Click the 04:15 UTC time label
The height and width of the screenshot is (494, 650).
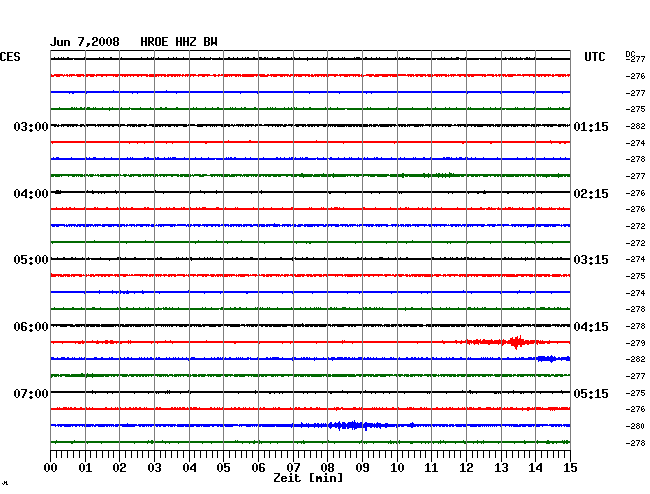click(591, 327)
